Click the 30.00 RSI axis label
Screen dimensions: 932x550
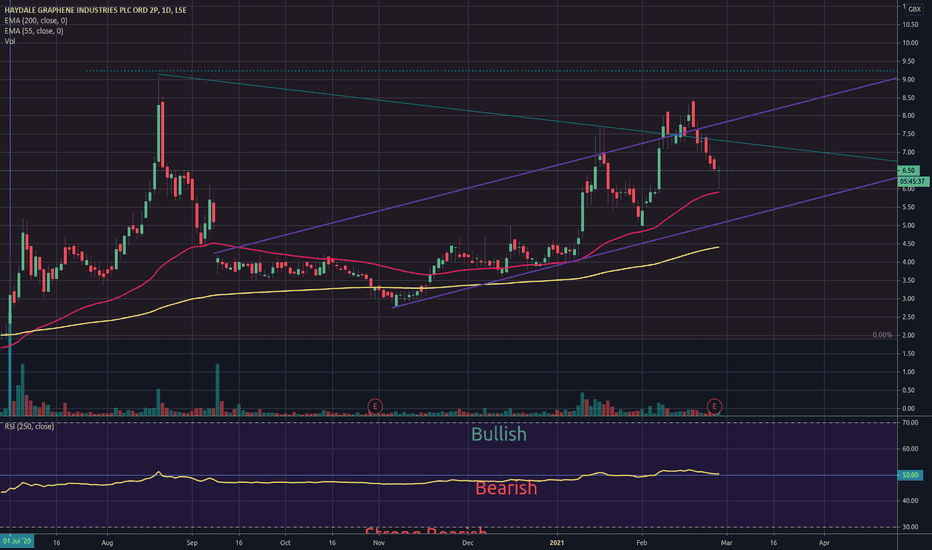910,527
